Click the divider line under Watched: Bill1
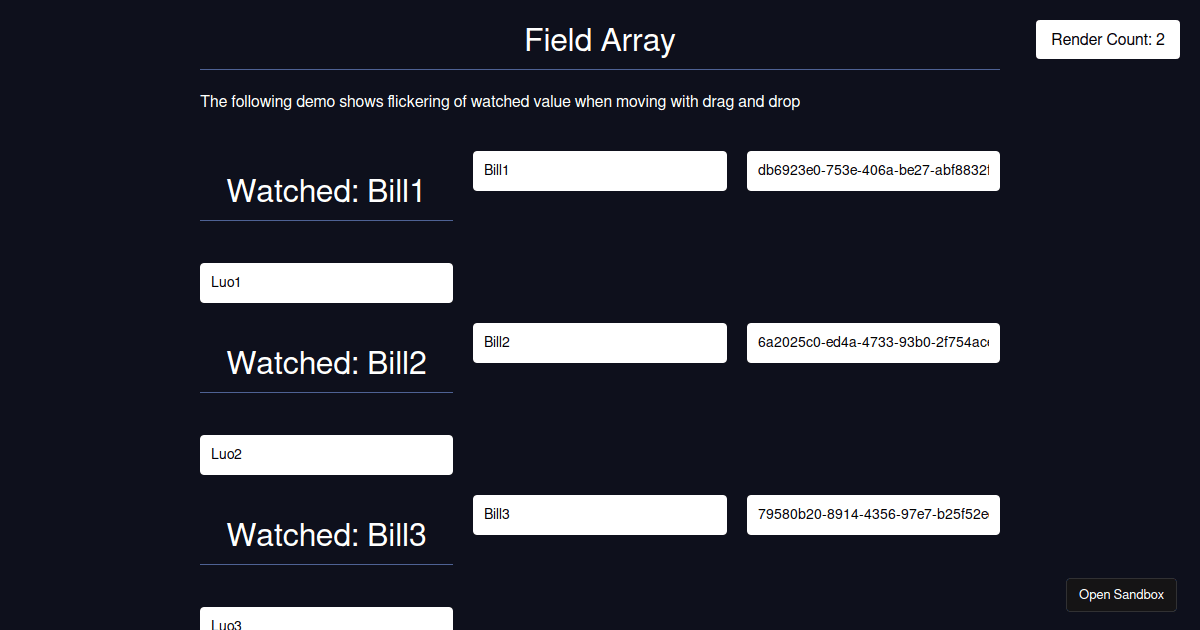 (326, 220)
